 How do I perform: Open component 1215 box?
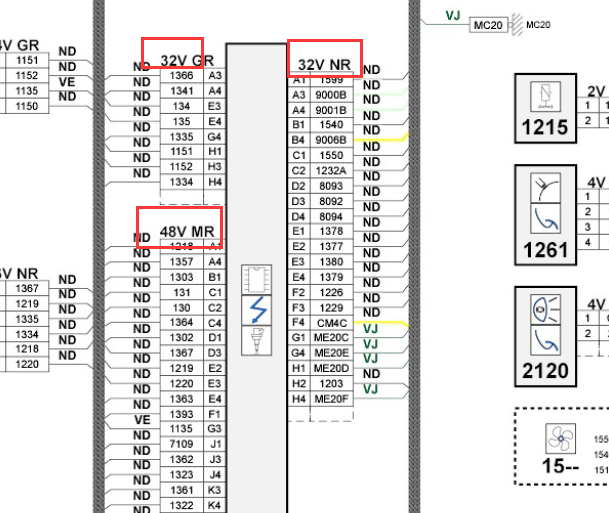tap(545, 108)
